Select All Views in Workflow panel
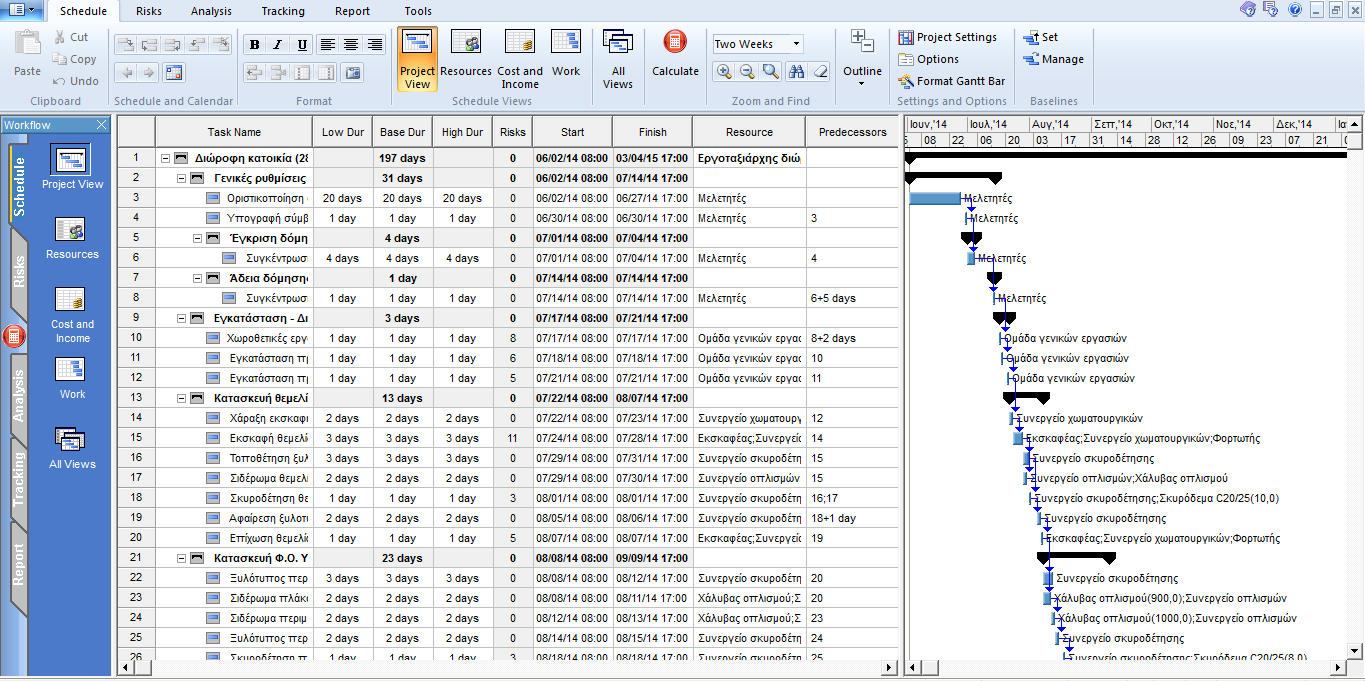The width and height of the screenshot is (1365, 681). point(72,447)
